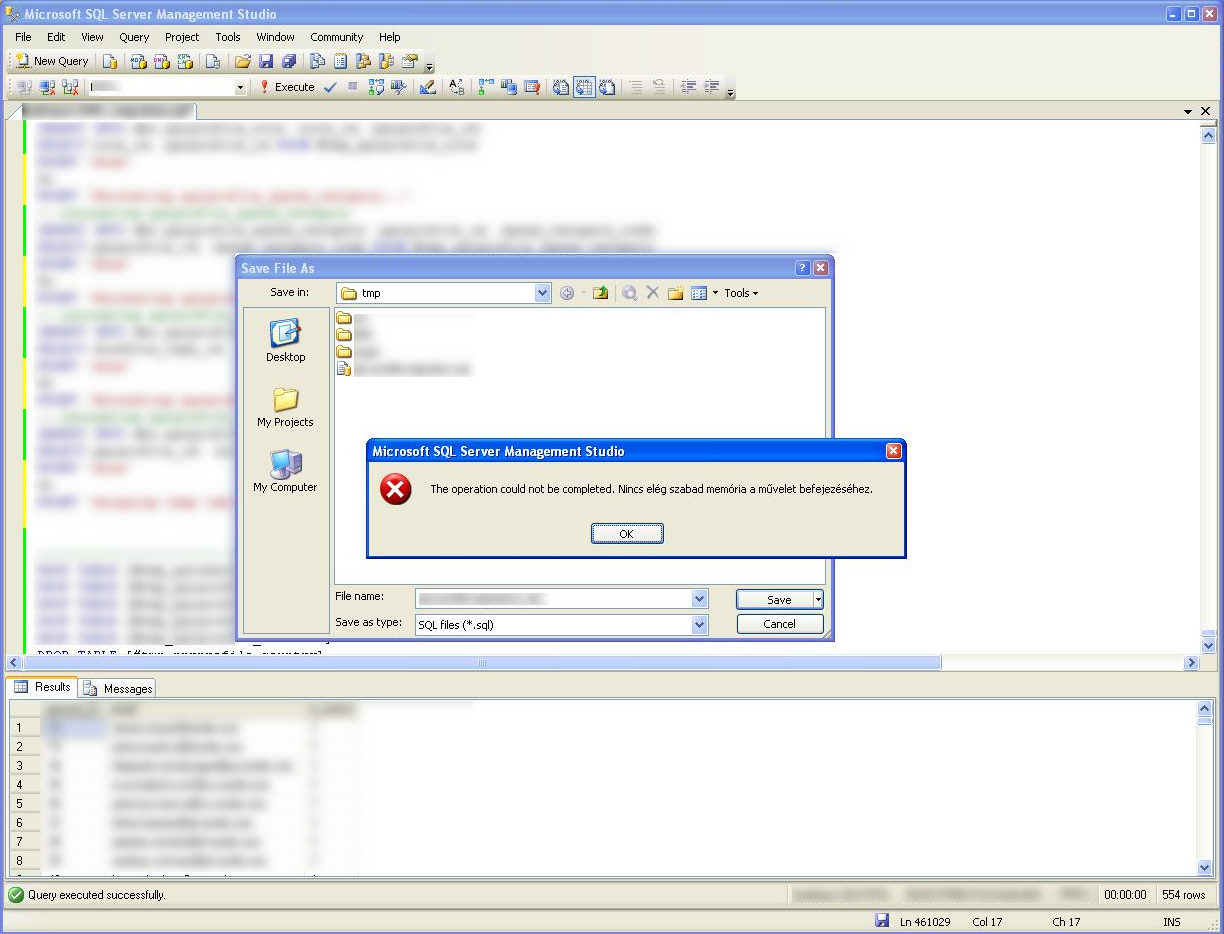The image size is (1224, 934).
Task: Toggle Results to Text
Action: [561, 87]
